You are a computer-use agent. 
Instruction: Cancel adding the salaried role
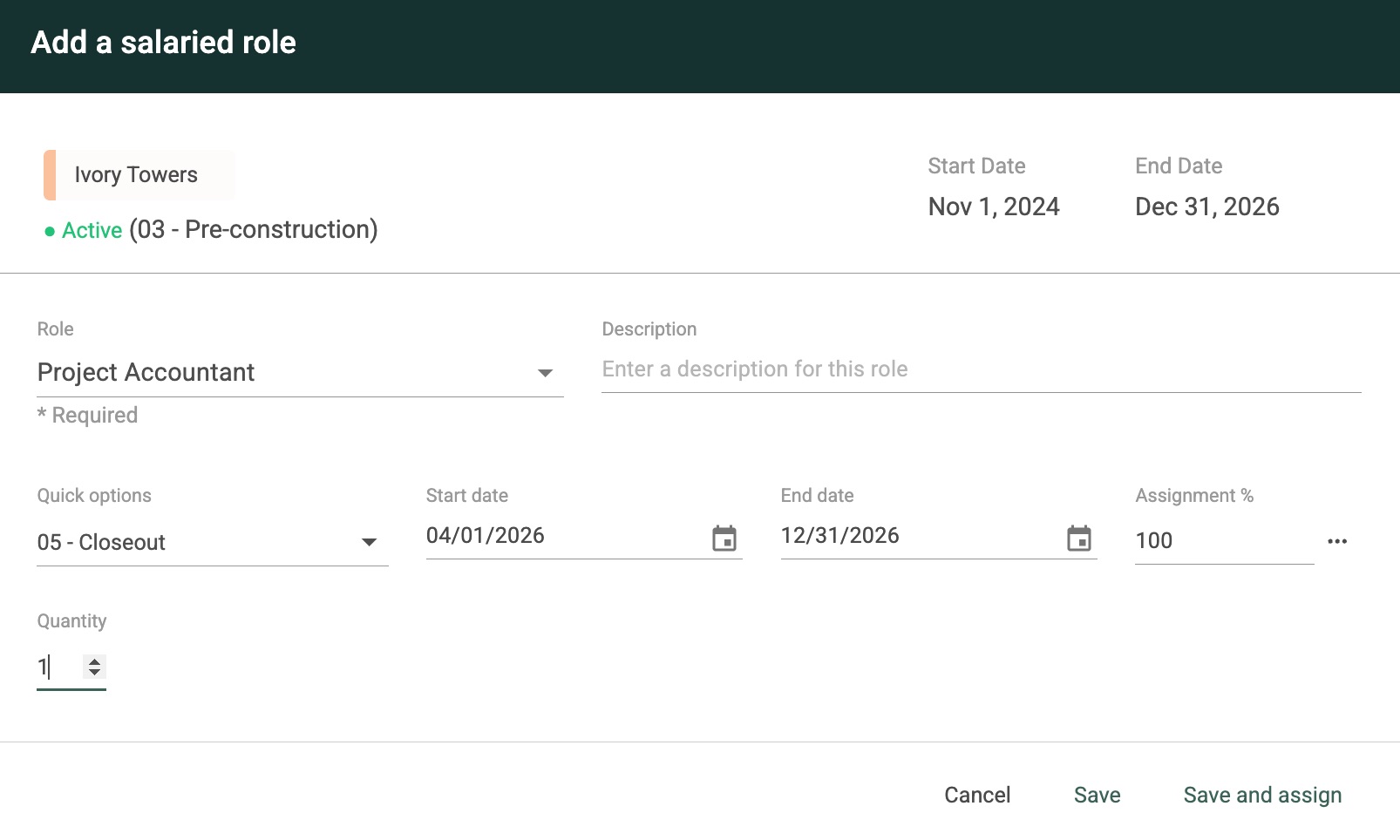point(977,796)
